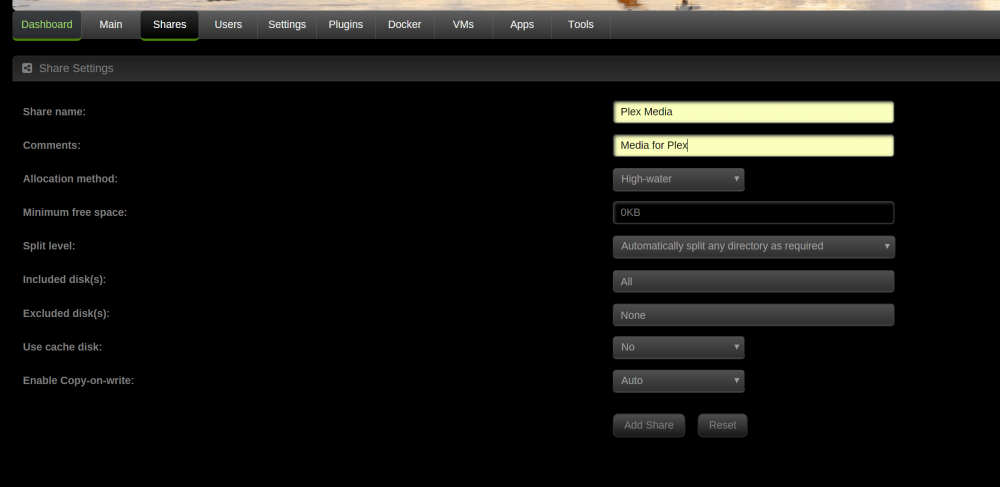Click the Share name field containing Plex Media
1000x487 pixels.
[753, 112]
